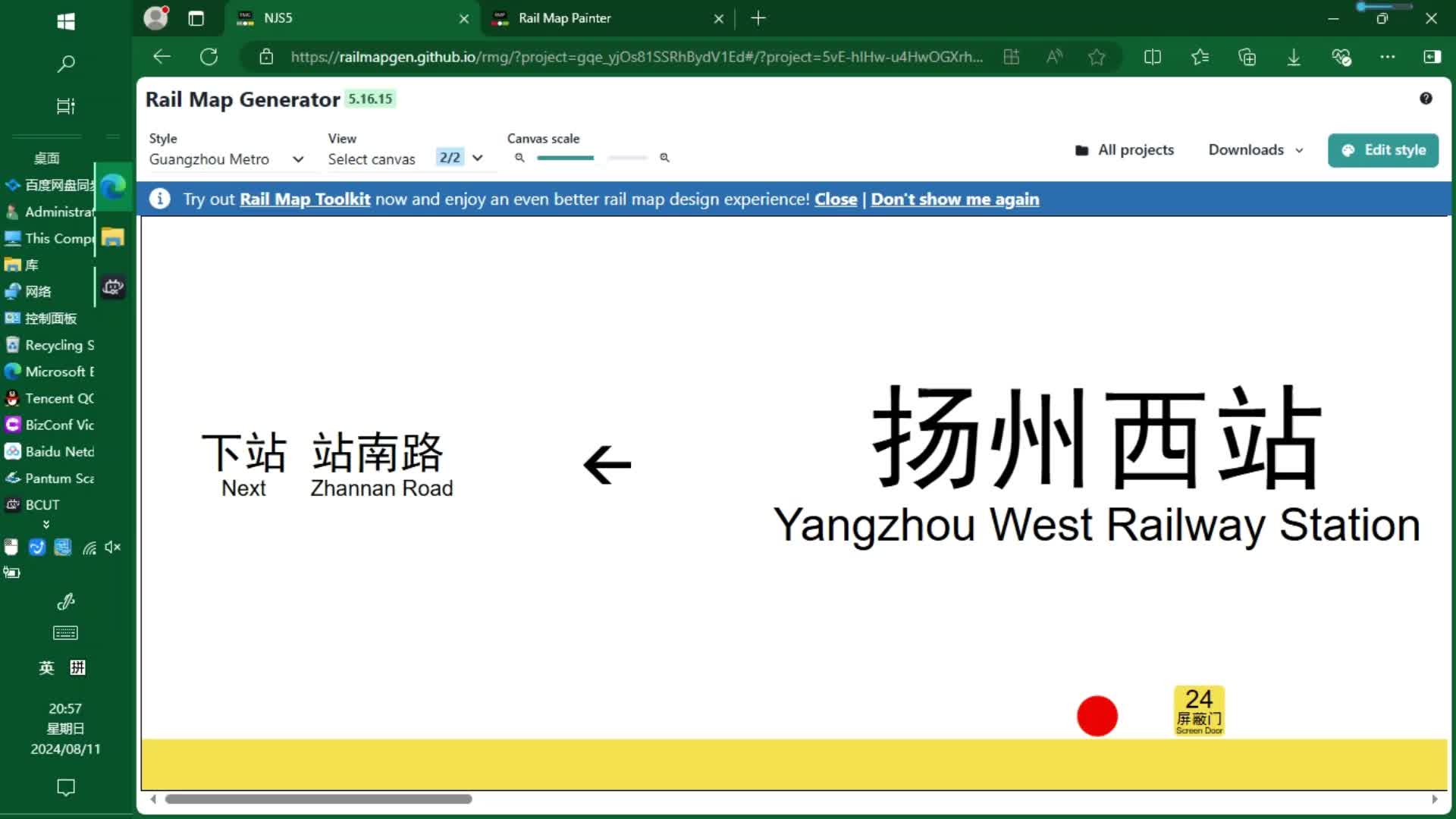The width and height of the screenshot is (1456, 819).
Task: Reload the page with the refresh icon
Action: click(209, 57)
